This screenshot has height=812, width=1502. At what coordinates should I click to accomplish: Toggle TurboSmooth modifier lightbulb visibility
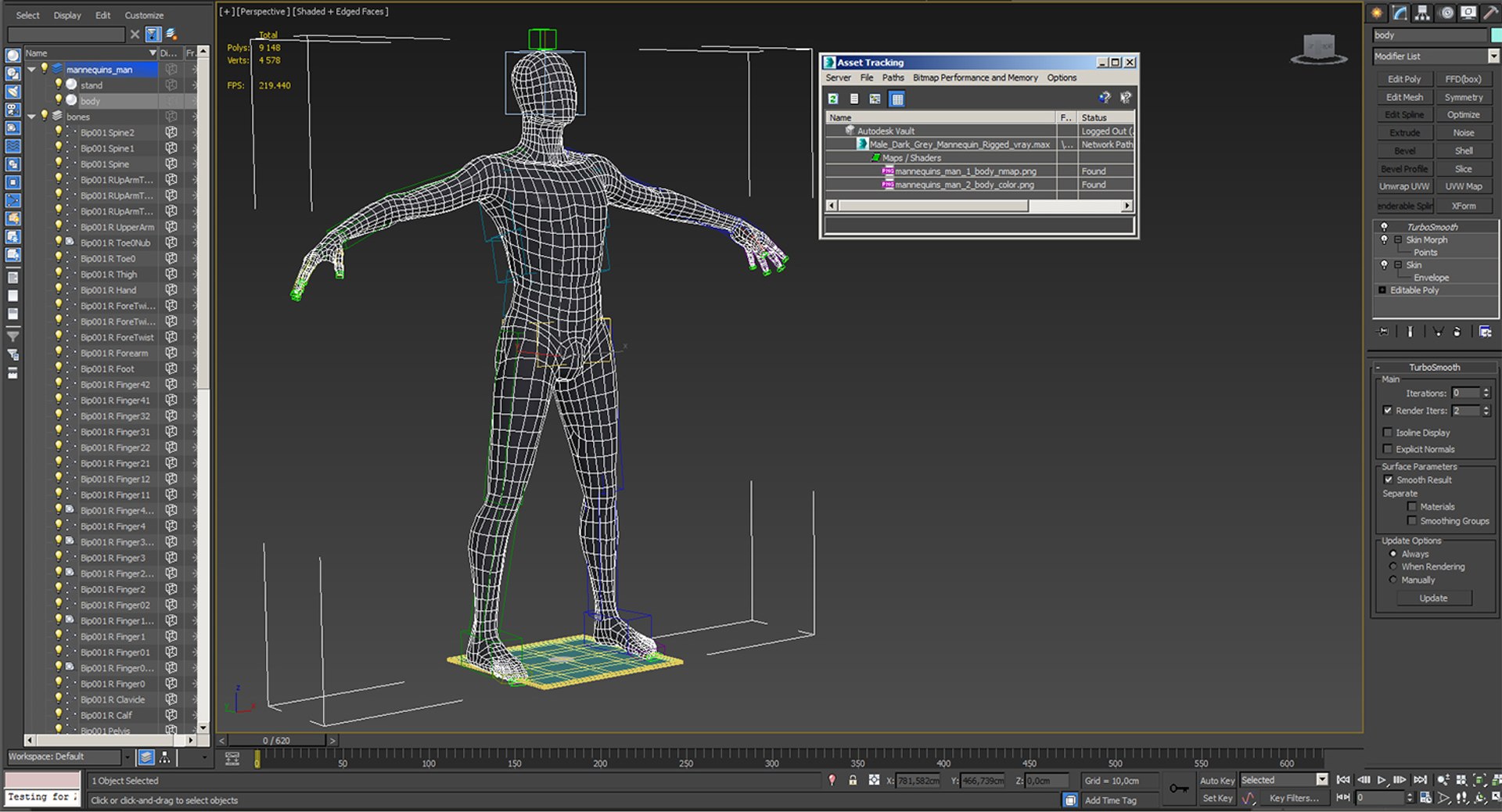1384,227
